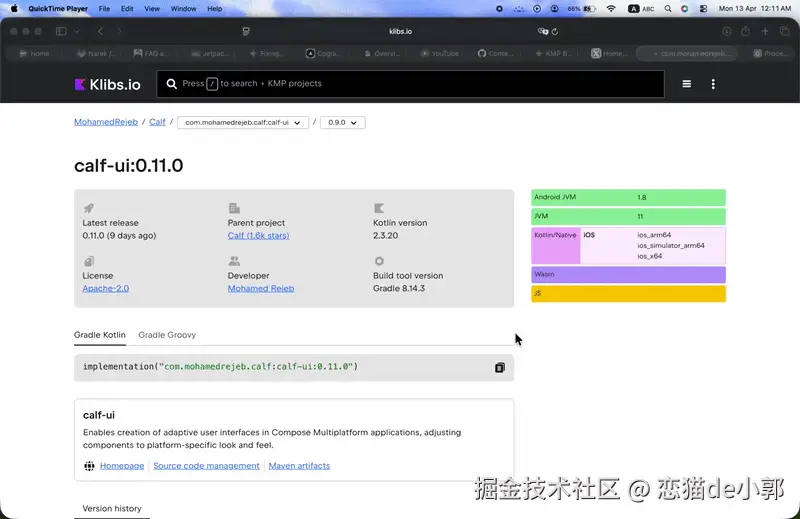
Task: Switch to the Gradle Groovy tab
Action: click(x=167, y=335)
